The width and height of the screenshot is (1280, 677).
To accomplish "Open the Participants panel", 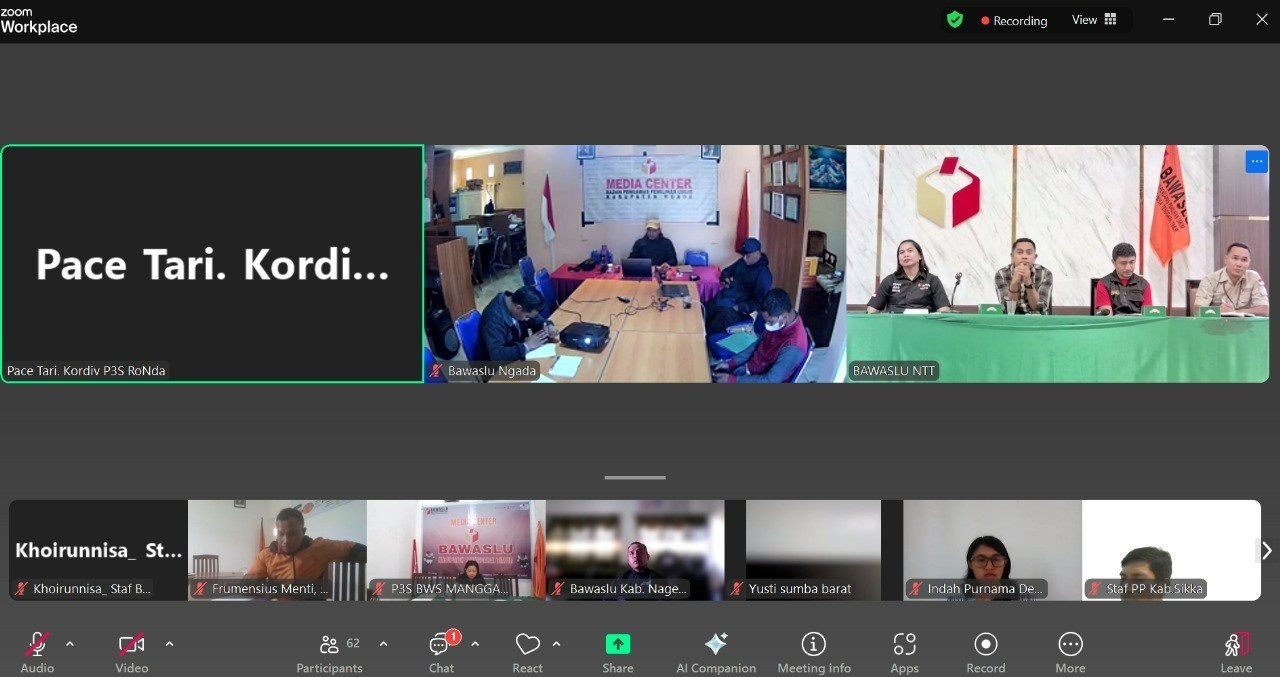I will pos(329,645).
